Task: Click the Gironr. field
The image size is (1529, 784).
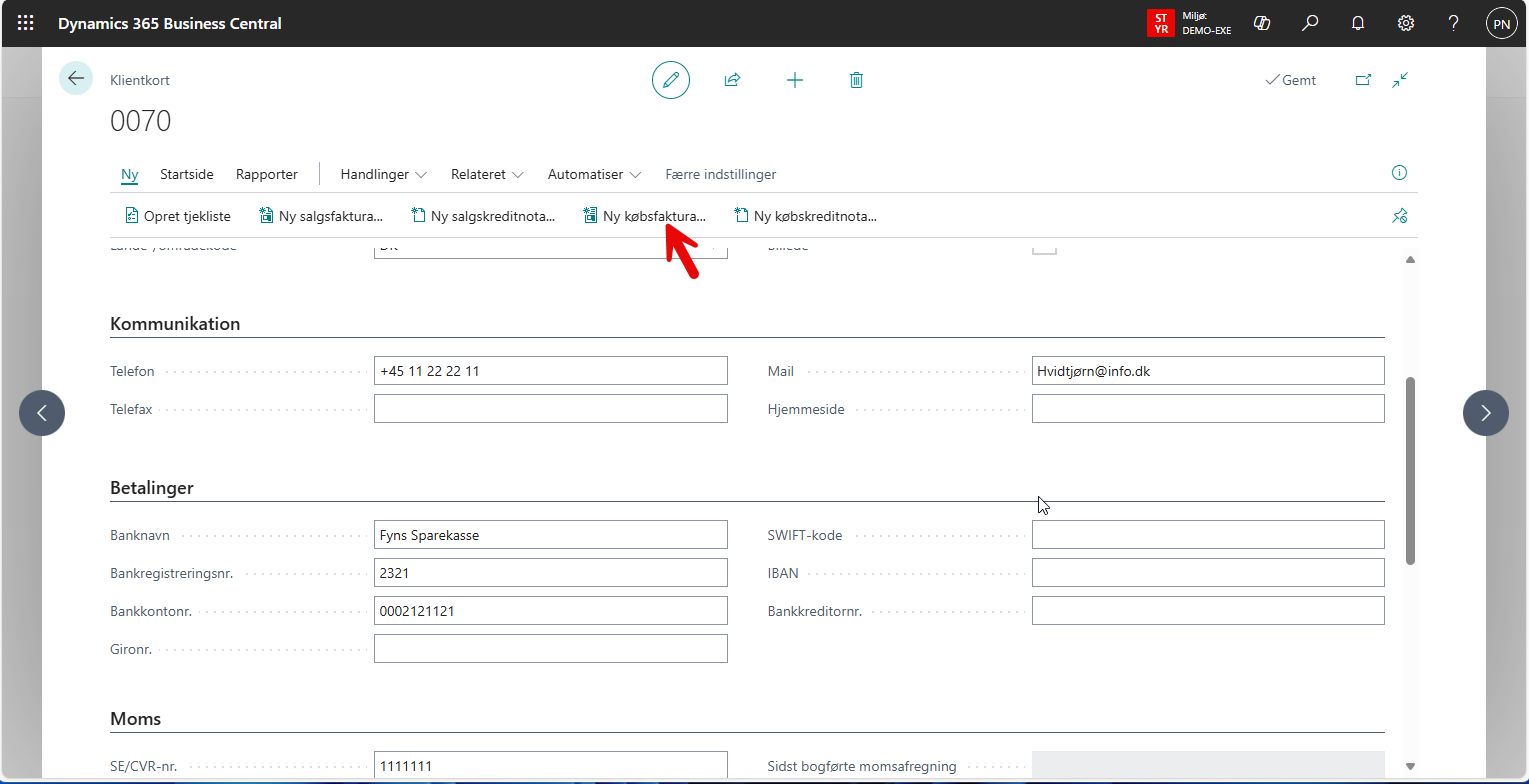Action: (x=551, y=649)
